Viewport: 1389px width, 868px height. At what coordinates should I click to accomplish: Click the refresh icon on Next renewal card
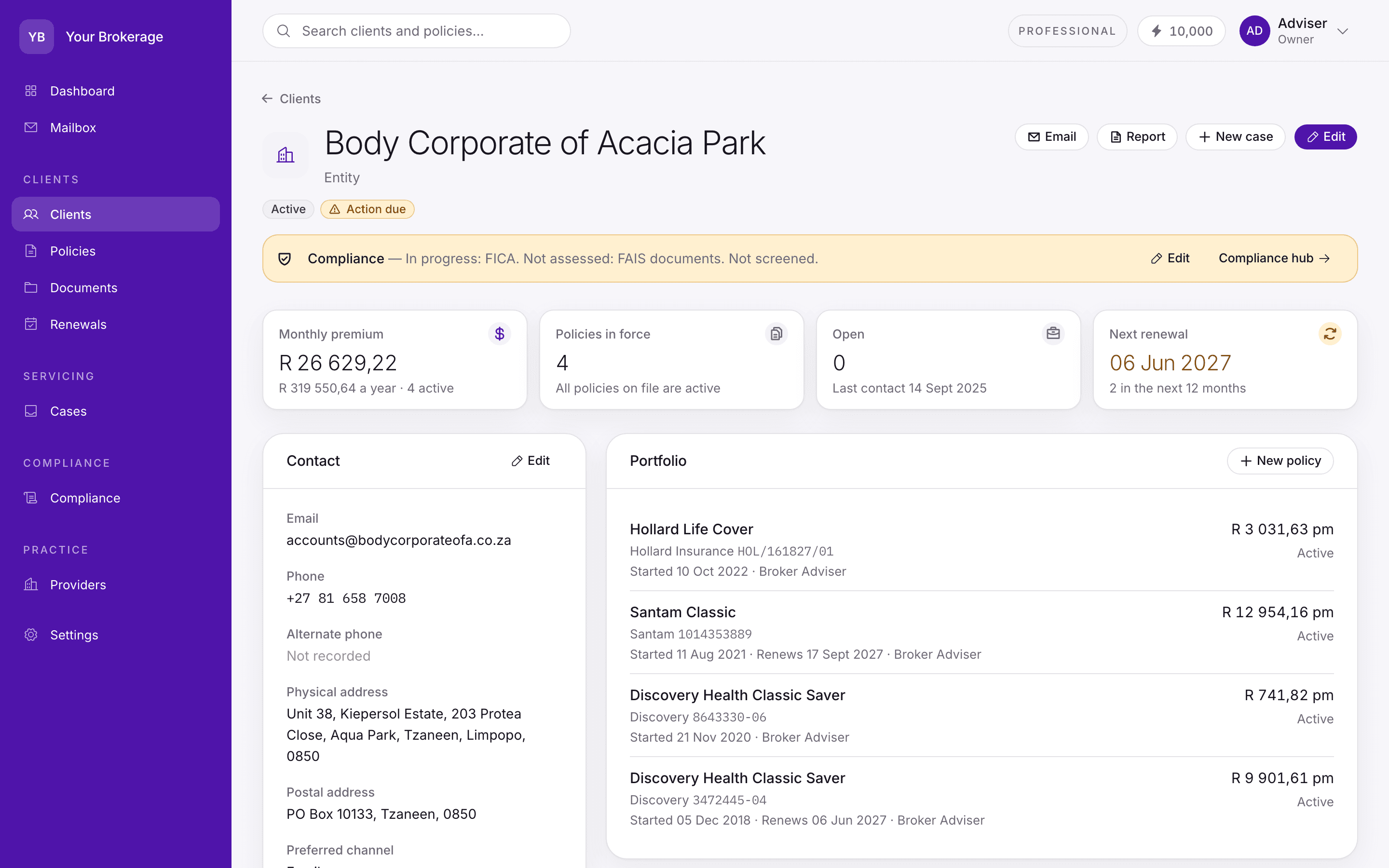(x=1330, y=334)
